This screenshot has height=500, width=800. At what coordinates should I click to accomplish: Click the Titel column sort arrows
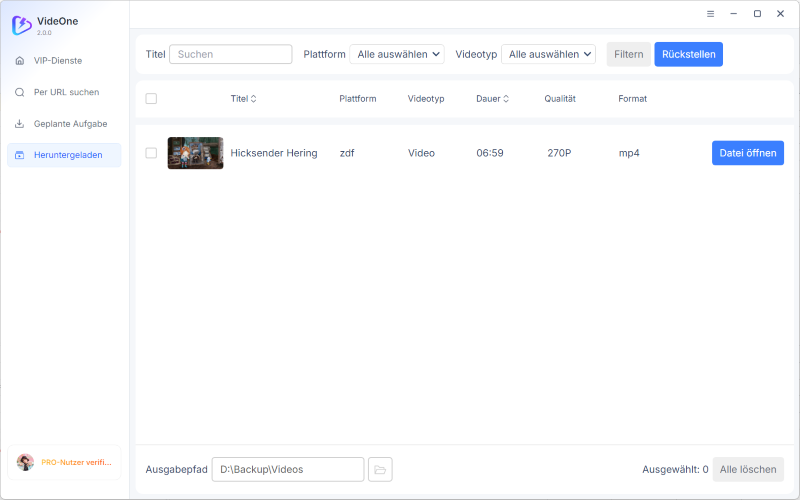pyautogui.click(x=254, y=99)
